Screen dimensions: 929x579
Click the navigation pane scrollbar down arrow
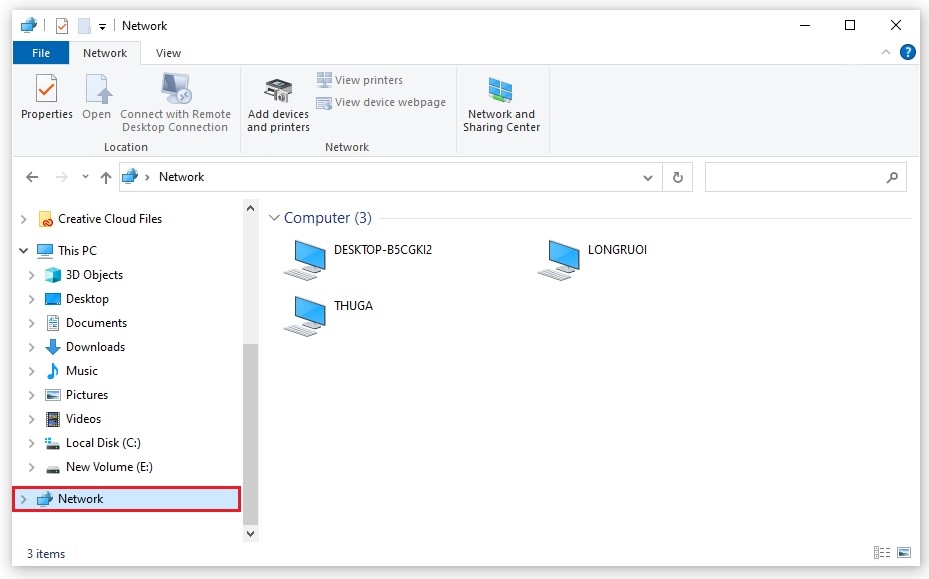250,533
